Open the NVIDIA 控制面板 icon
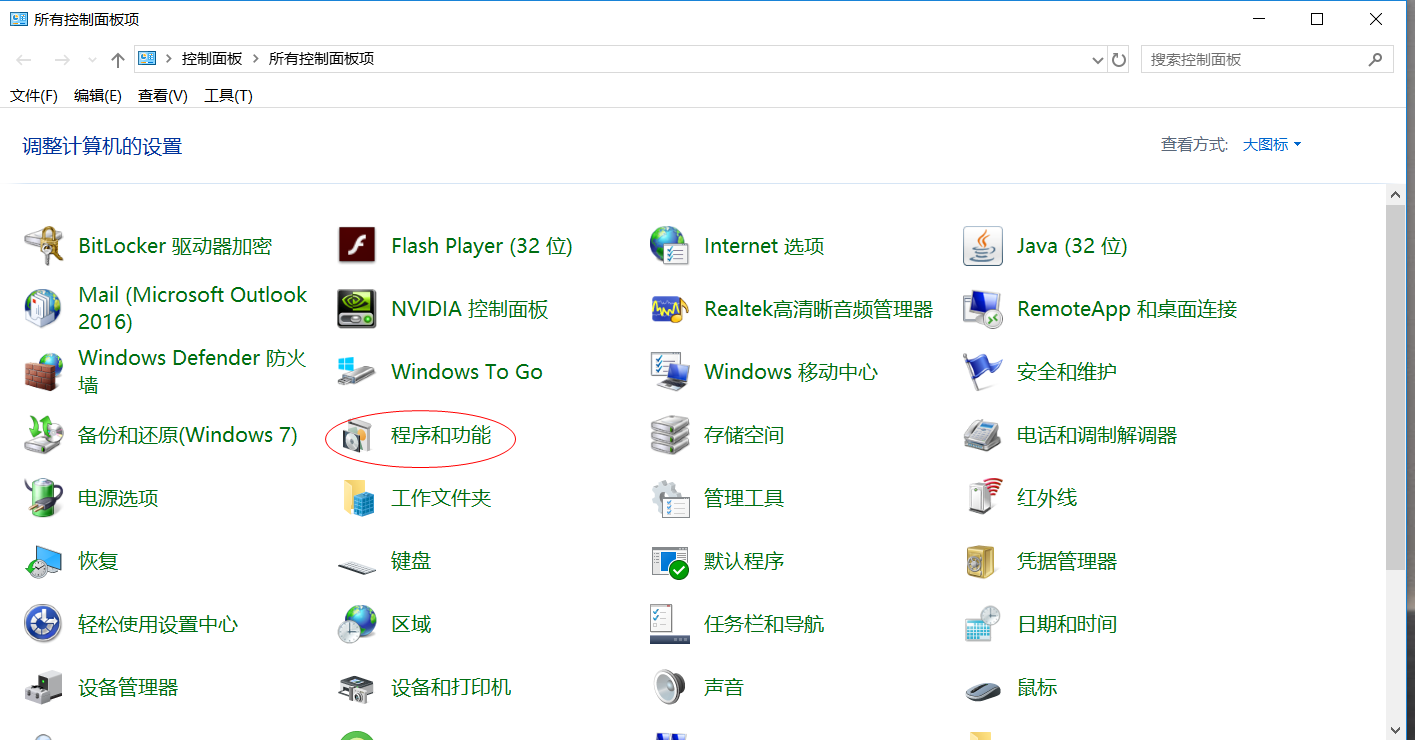The image size is (1415, 740). (357, 309)
